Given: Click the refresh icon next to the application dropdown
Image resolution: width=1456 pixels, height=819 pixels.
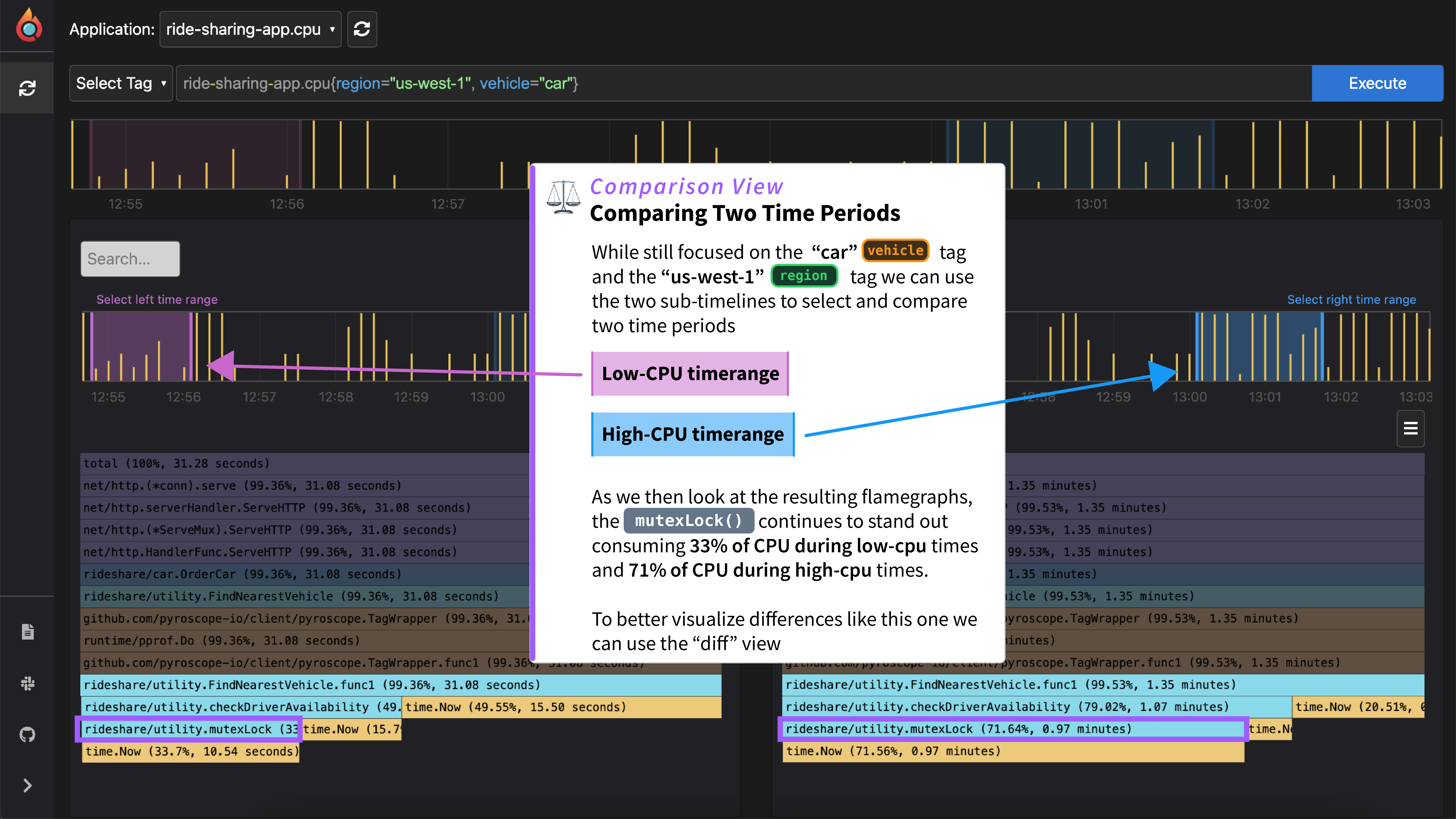Looking at the screenshot, I should (x=362, y=29).
